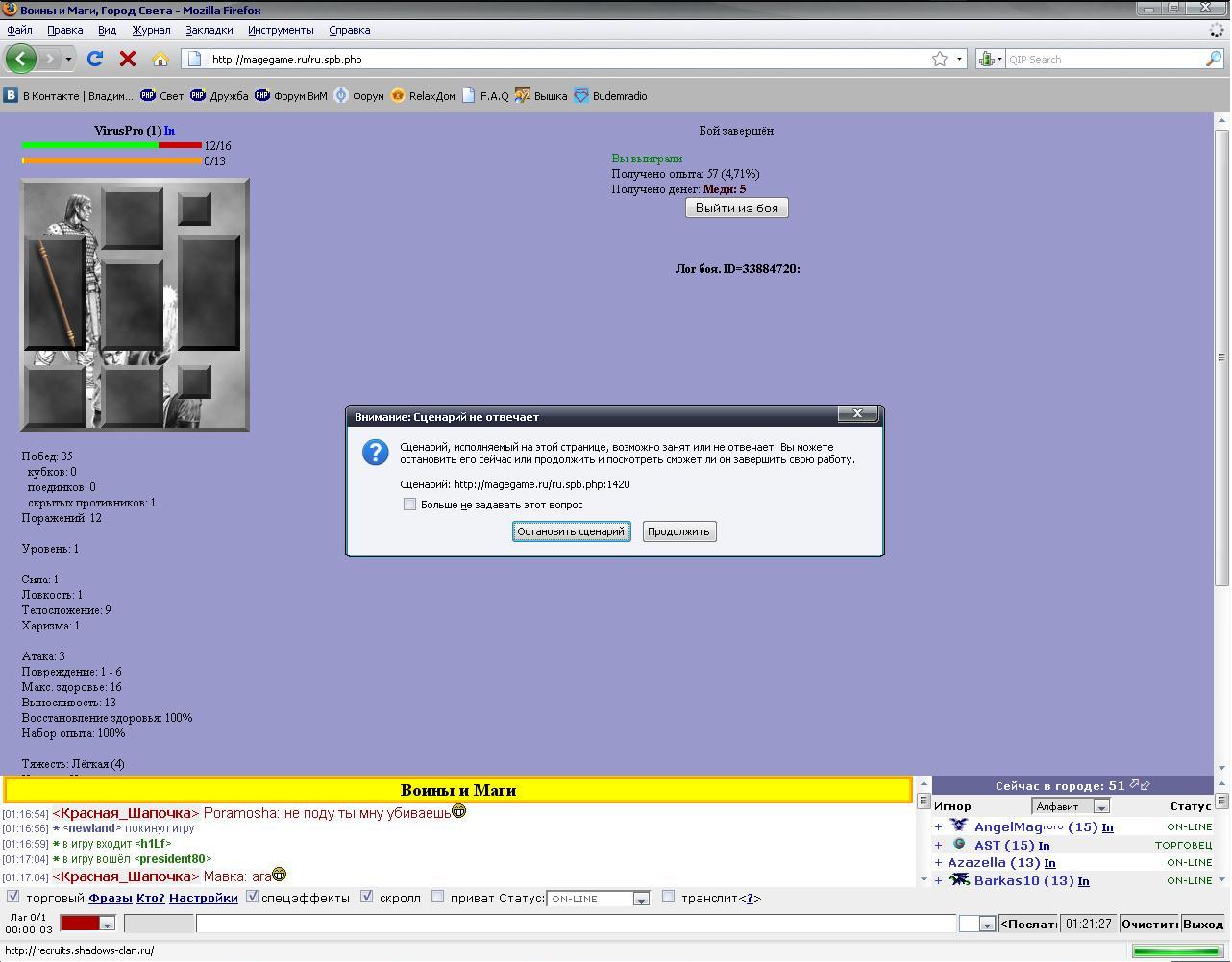Click 'Остановить сценарий' button
This screenshot has width=1232, height=962.
click(571, 531)
